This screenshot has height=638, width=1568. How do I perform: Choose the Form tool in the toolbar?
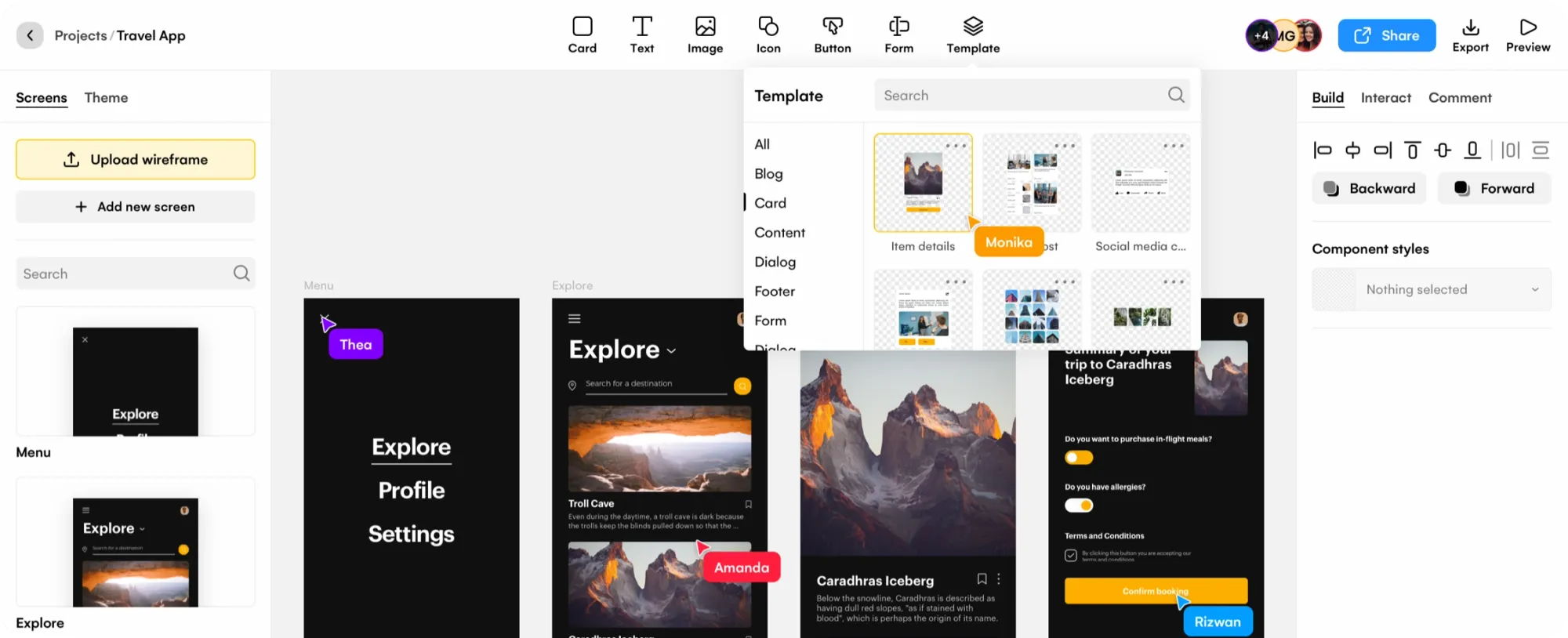(x=899, y=35)
